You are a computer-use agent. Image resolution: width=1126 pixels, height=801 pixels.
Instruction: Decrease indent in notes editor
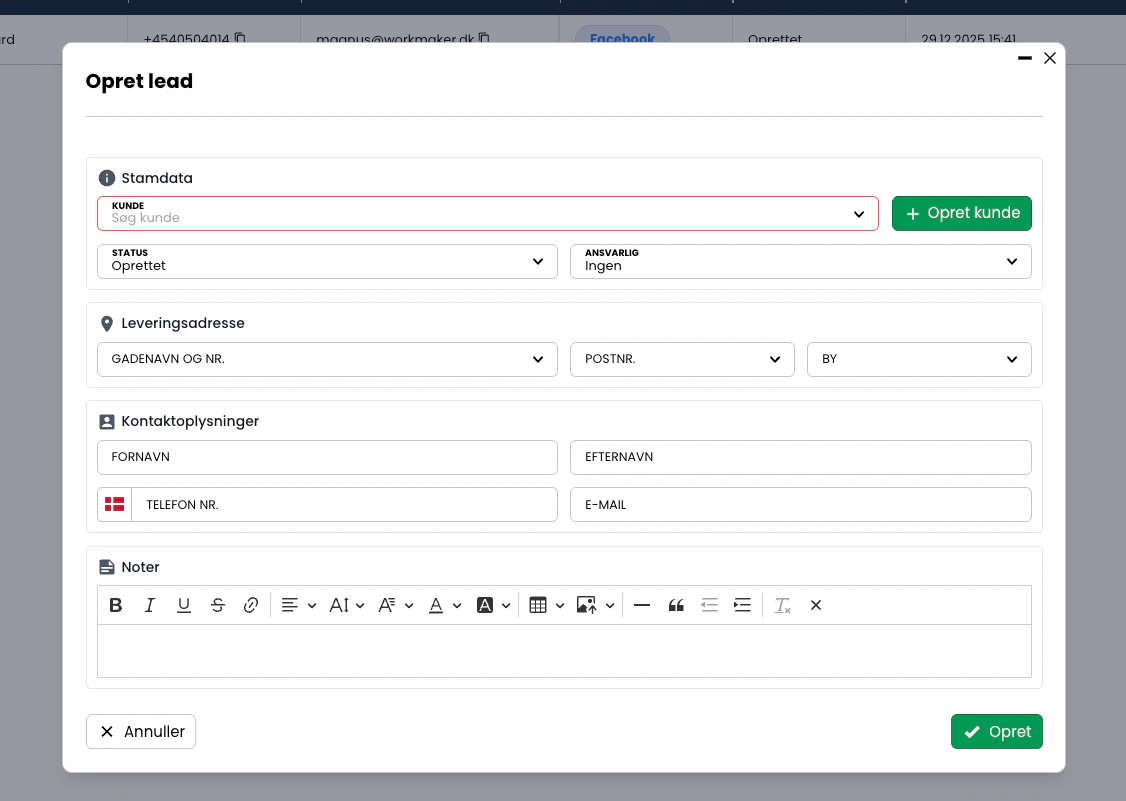point(709,606)
